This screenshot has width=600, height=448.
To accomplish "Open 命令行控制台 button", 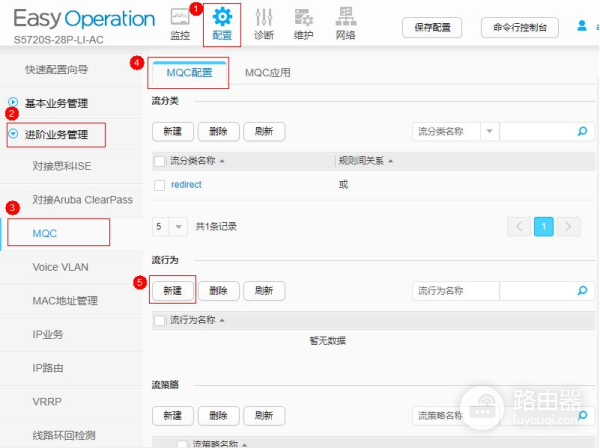I will coord(520,28).
